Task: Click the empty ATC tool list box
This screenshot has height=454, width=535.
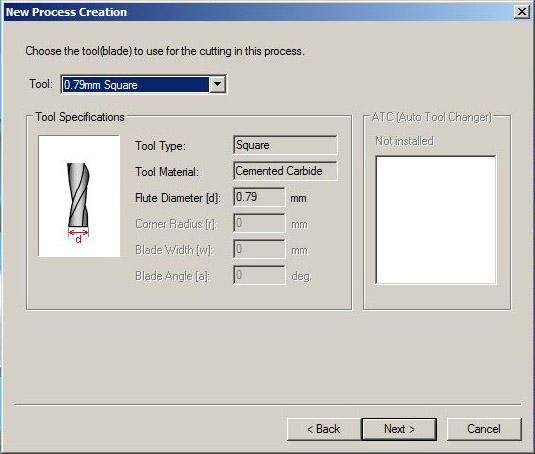Action: [x=436, y=220]
